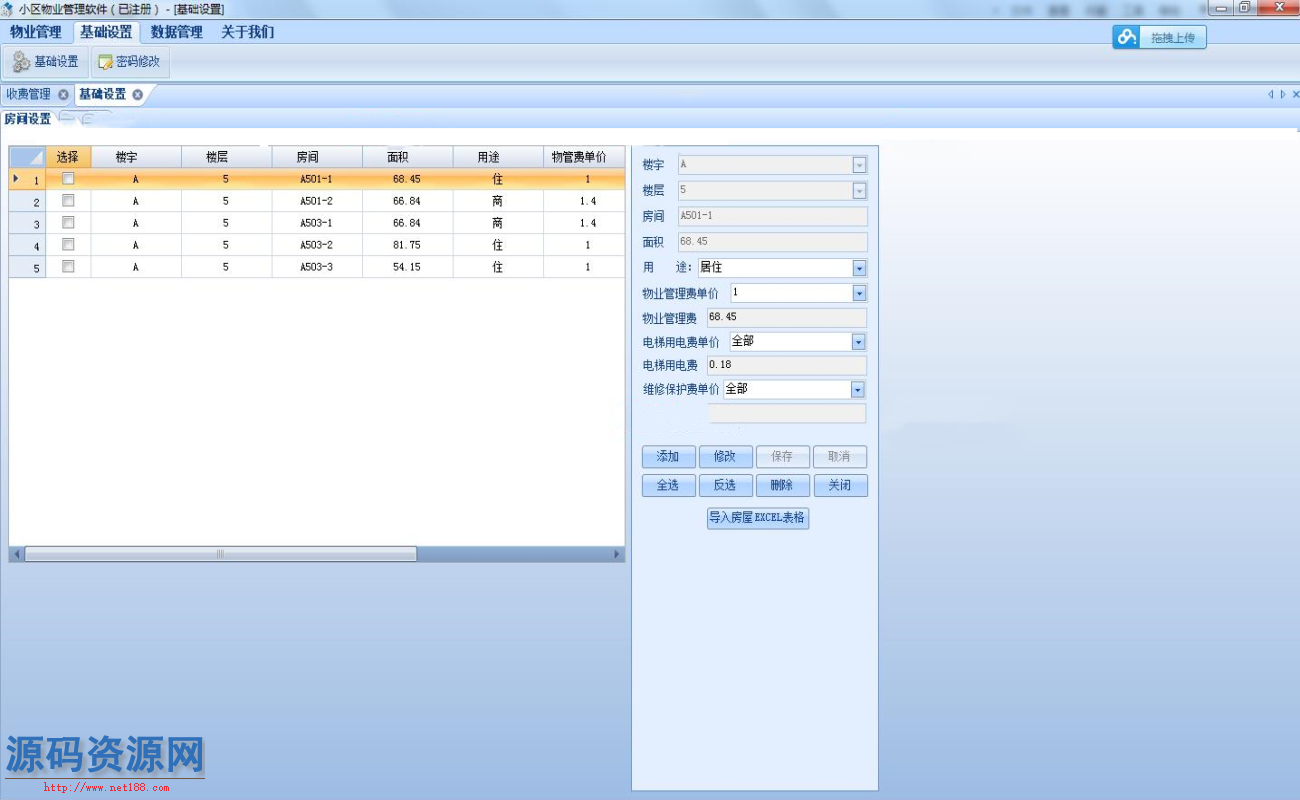Screen dimensions: 1300x800
Task: Open the 数据管理 menu
Action: 176,32
